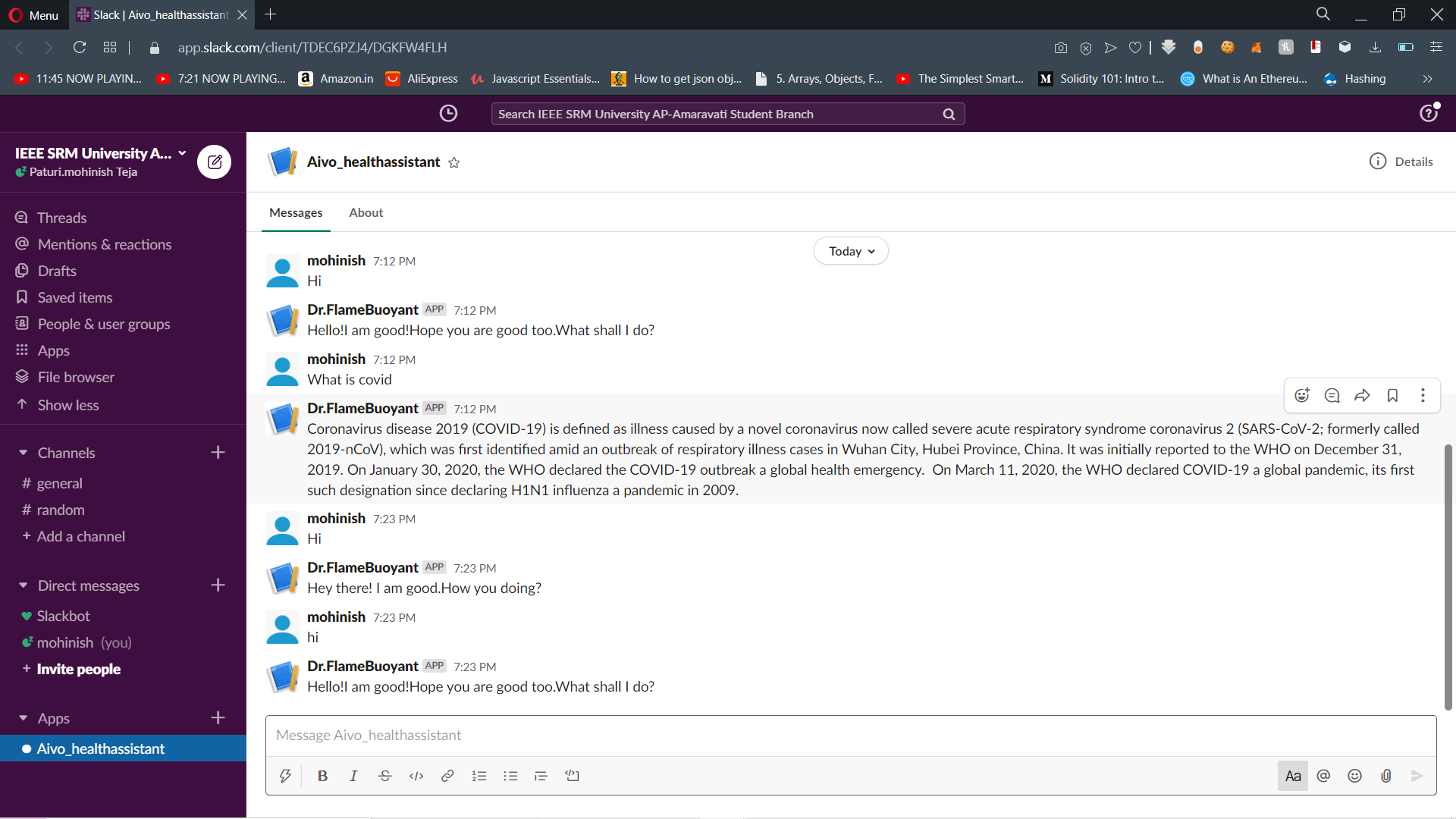Click the Message Aivo_healthassistant input field
The image size is (1456, 819).
(849, 735)
